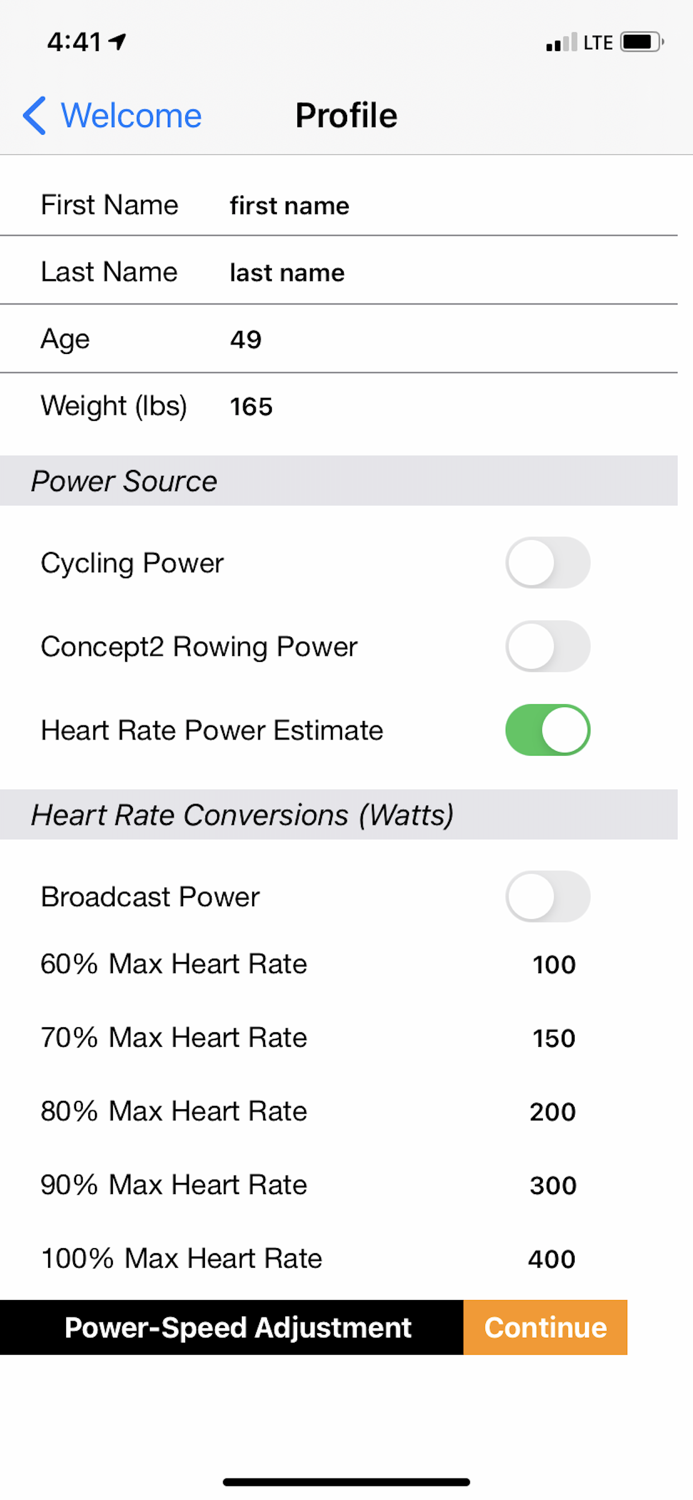Screen dimensions: 693x1500
Task: Edit the First Name field
Action: pos(290,206)
